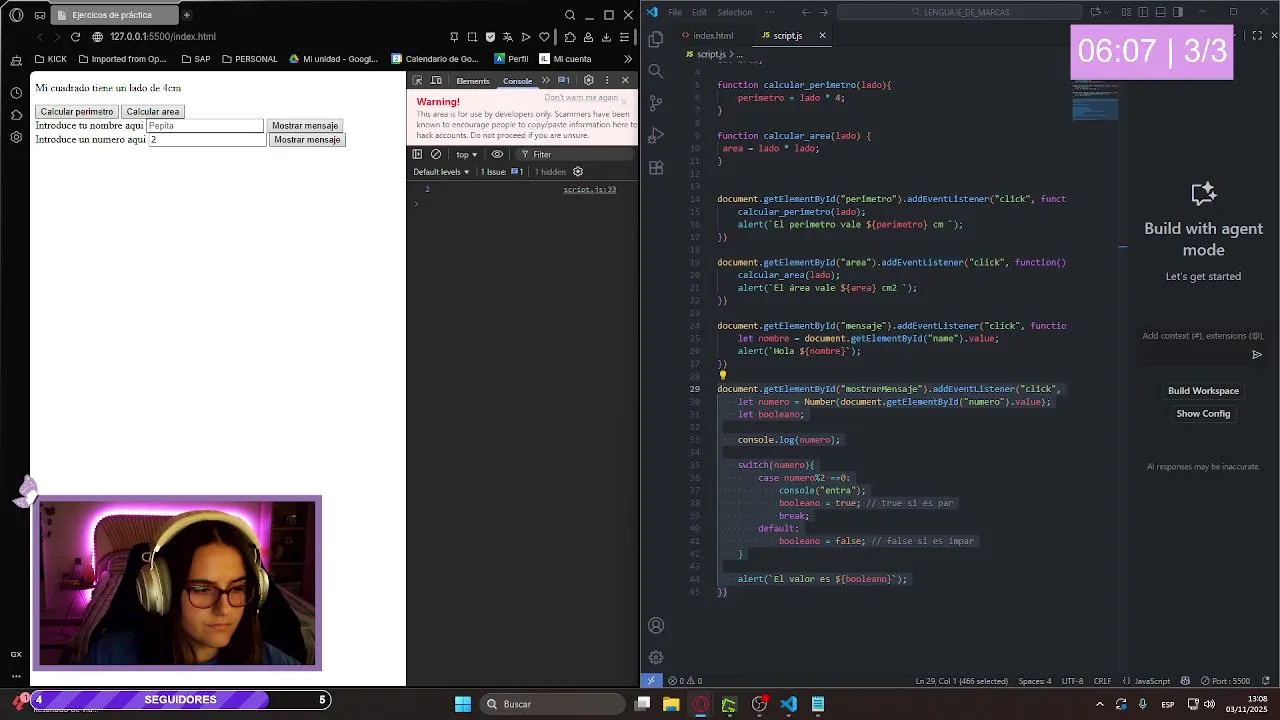This screenshot has width=1280, height=720.
Task: Open the VS Code Explorer view
Action: click(x=656, y=39)
